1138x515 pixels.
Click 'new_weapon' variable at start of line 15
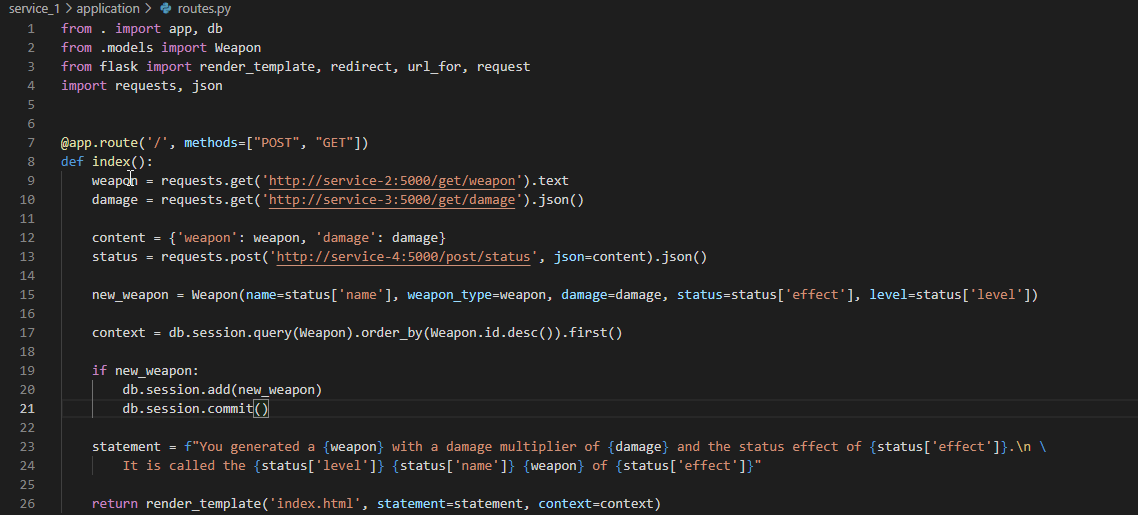(130, 294)
